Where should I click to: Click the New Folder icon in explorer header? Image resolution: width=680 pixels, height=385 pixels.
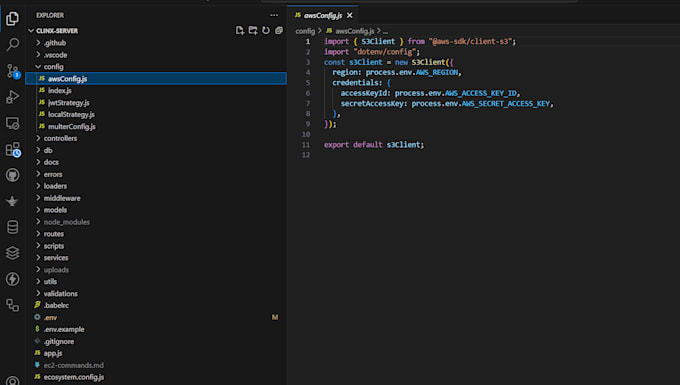click(x=253, y=30)
